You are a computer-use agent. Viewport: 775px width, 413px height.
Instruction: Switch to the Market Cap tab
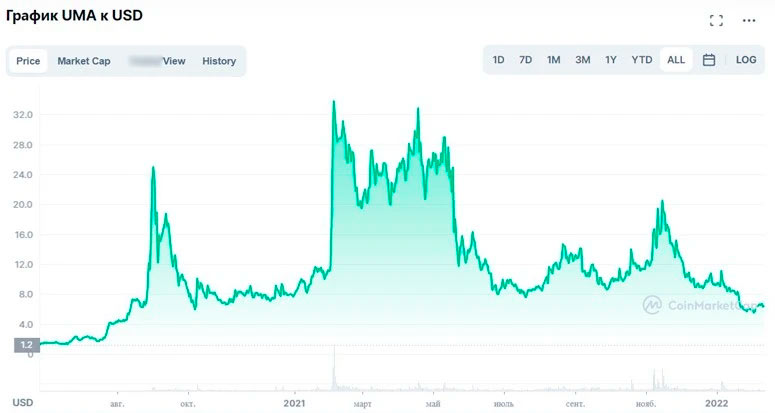[84, 61]
